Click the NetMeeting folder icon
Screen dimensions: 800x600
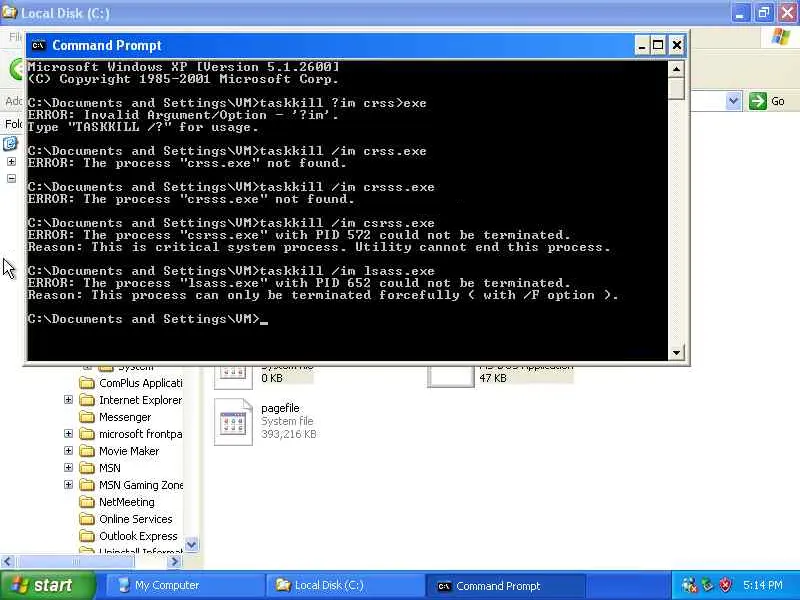(x=87, y=502)
